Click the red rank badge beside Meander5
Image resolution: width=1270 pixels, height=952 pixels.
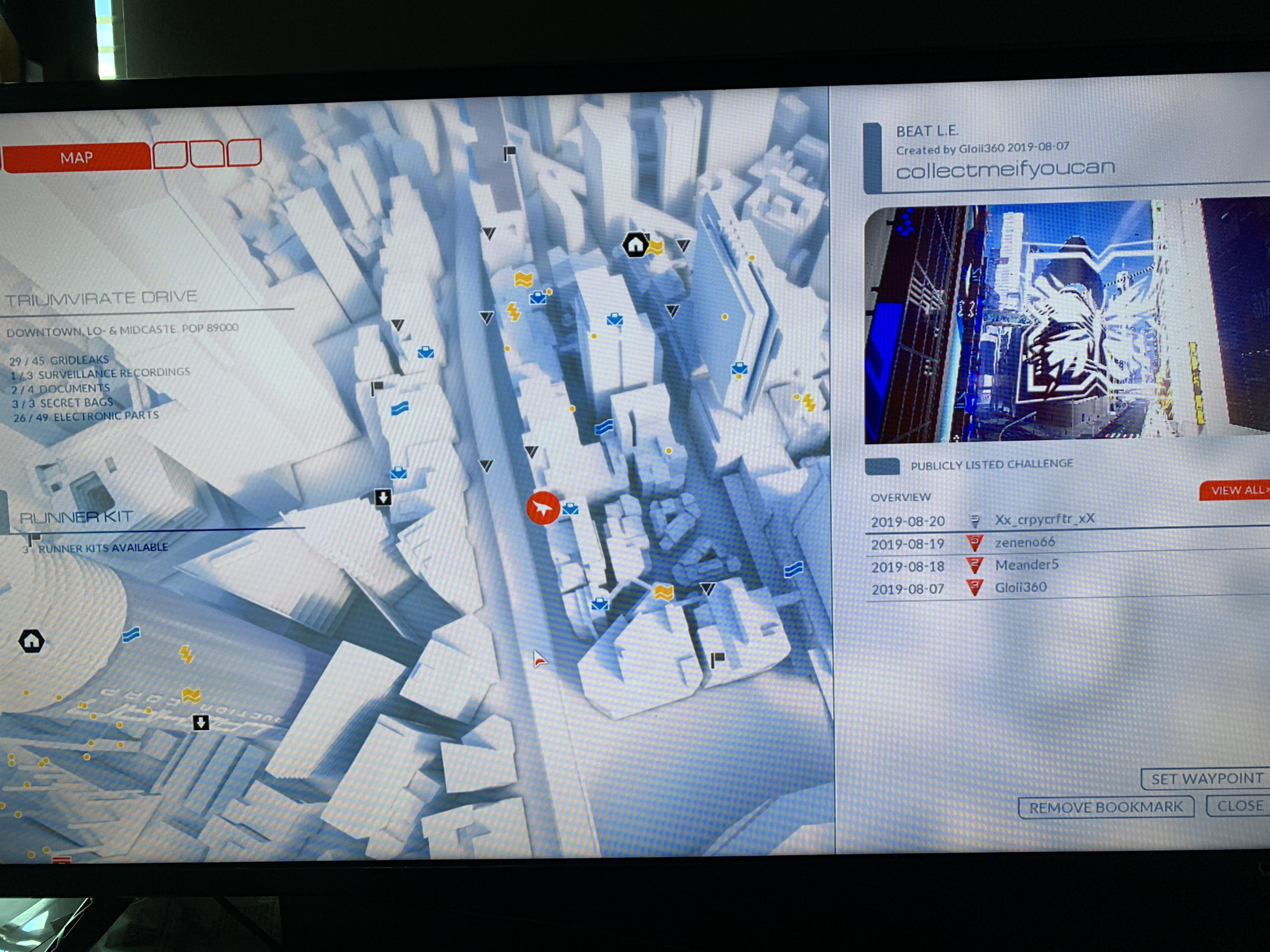[x=974, y=565]
